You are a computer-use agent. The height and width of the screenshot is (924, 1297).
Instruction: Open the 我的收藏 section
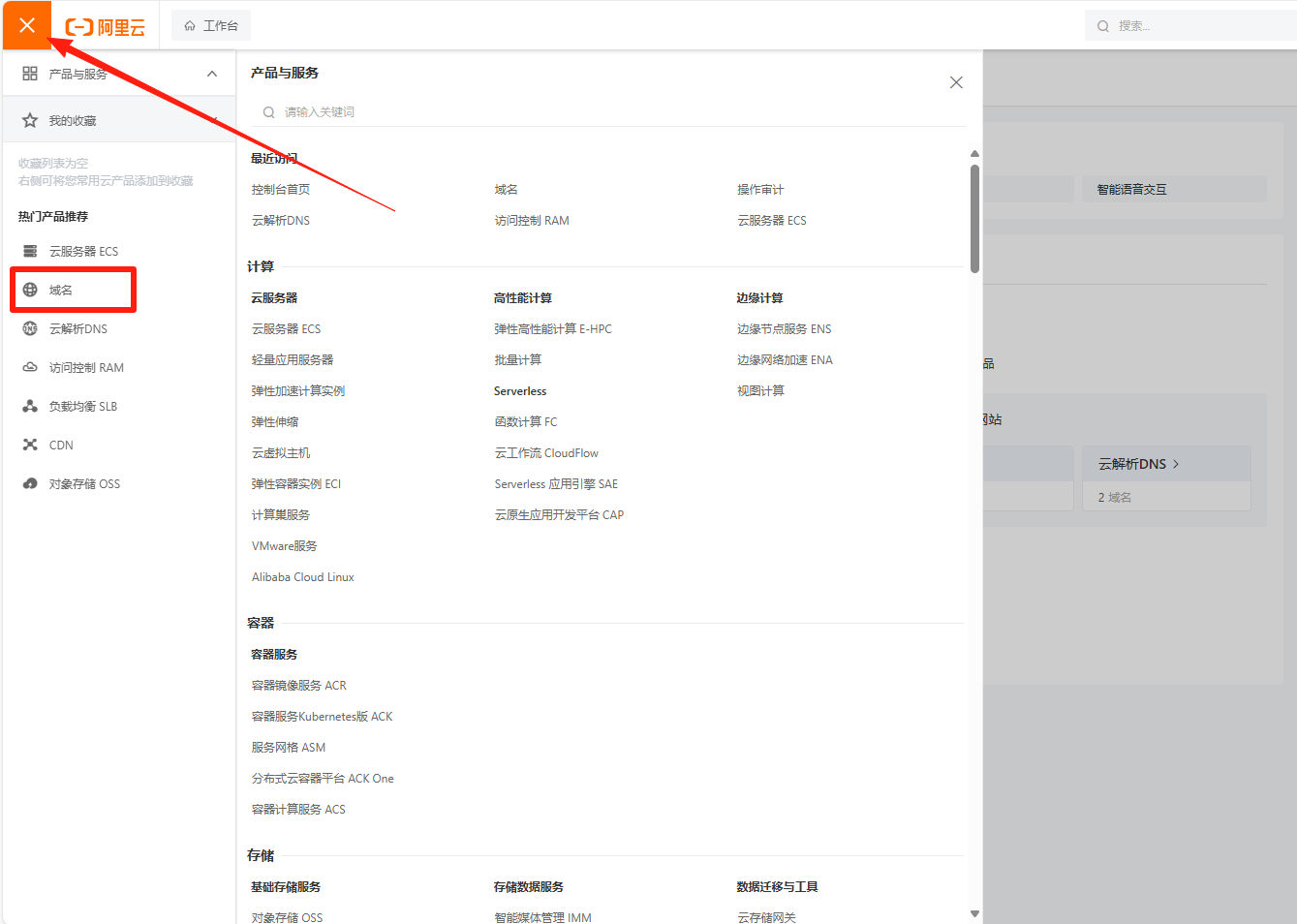(x=119, y=120)
